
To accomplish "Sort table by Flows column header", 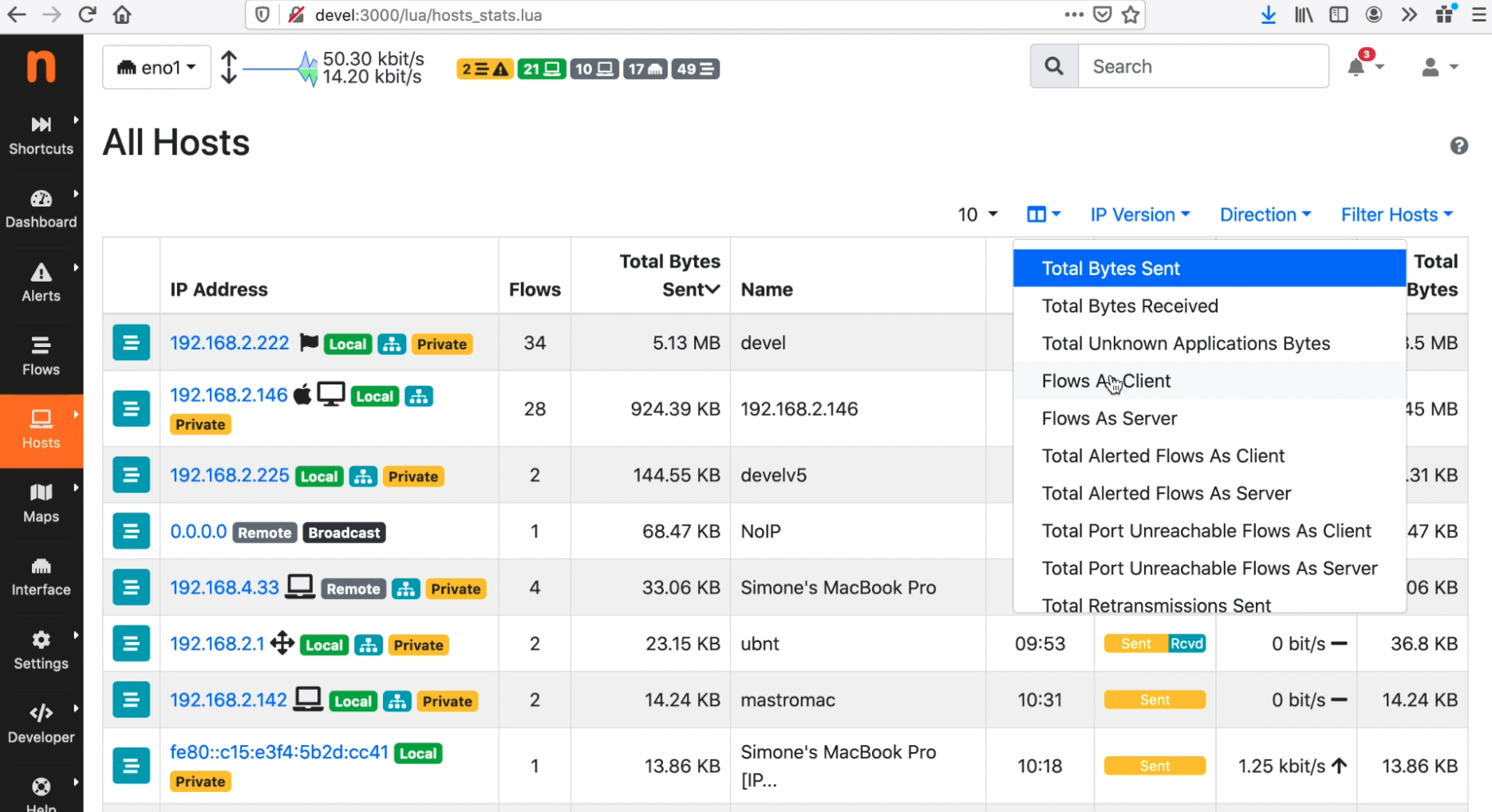I will [535, 290].
